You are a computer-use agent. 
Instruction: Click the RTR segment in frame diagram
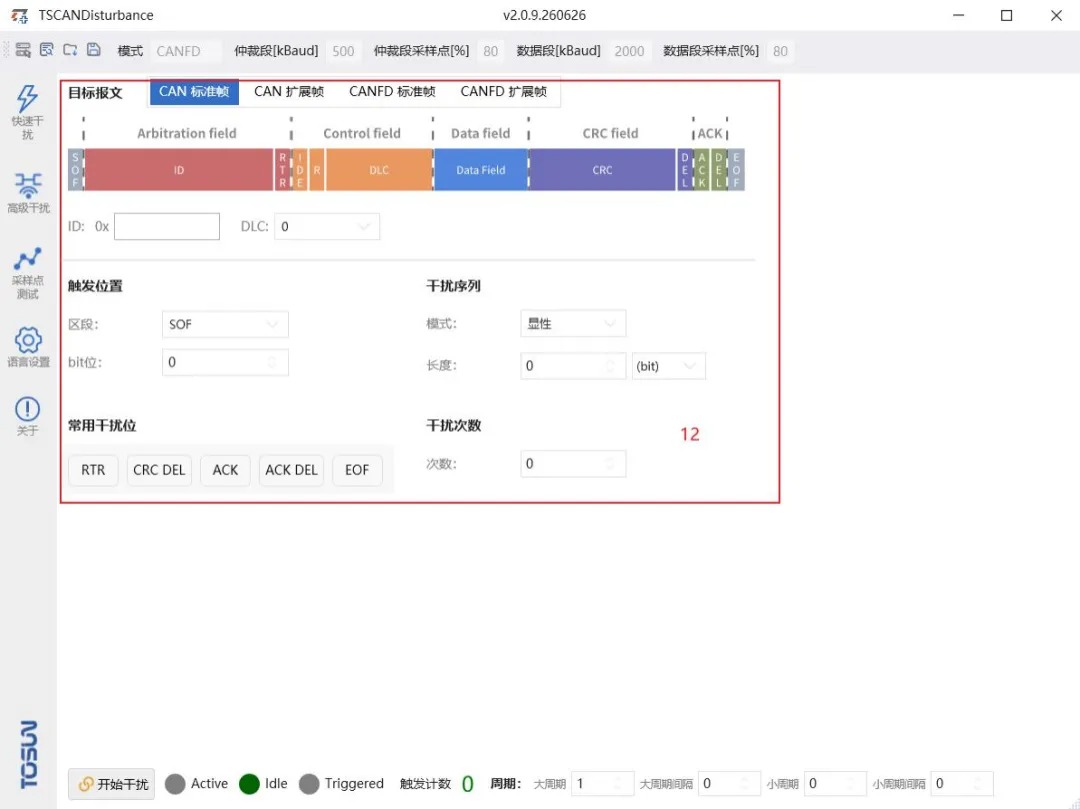click(x=282, y=170)
